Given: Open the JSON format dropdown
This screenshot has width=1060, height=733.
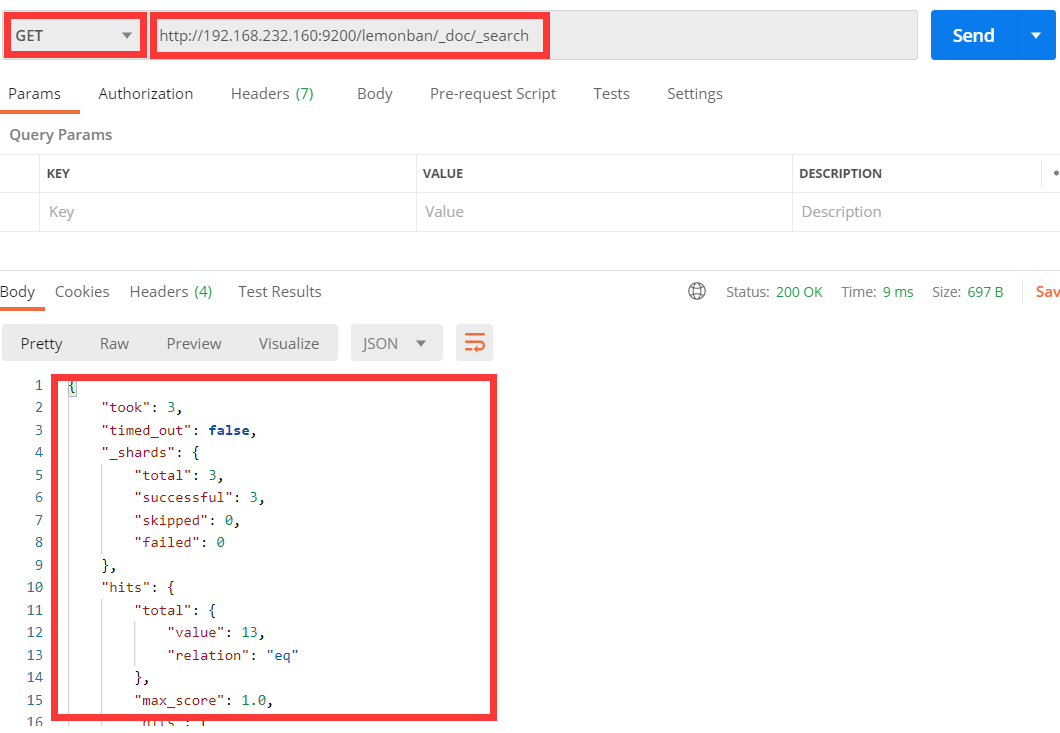Looking at the screenshot, I should pyautogui.click(x=396, y=343).
